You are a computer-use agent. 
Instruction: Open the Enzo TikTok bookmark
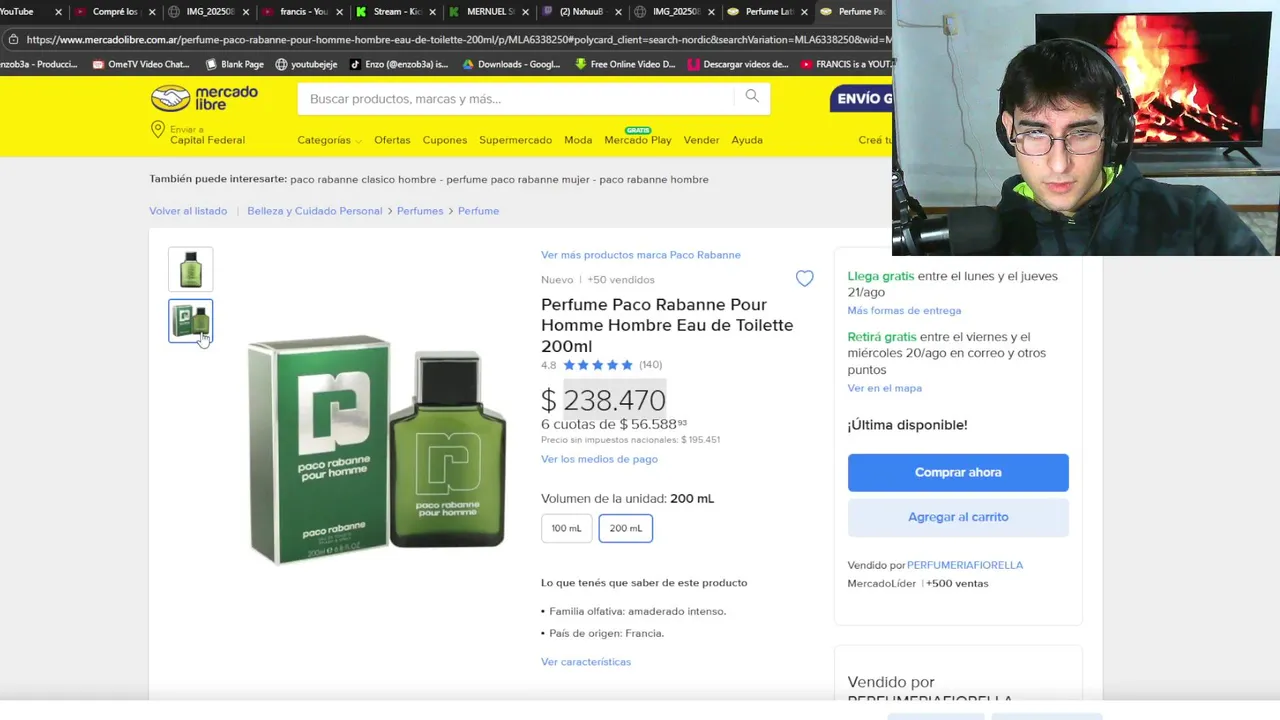398,64
